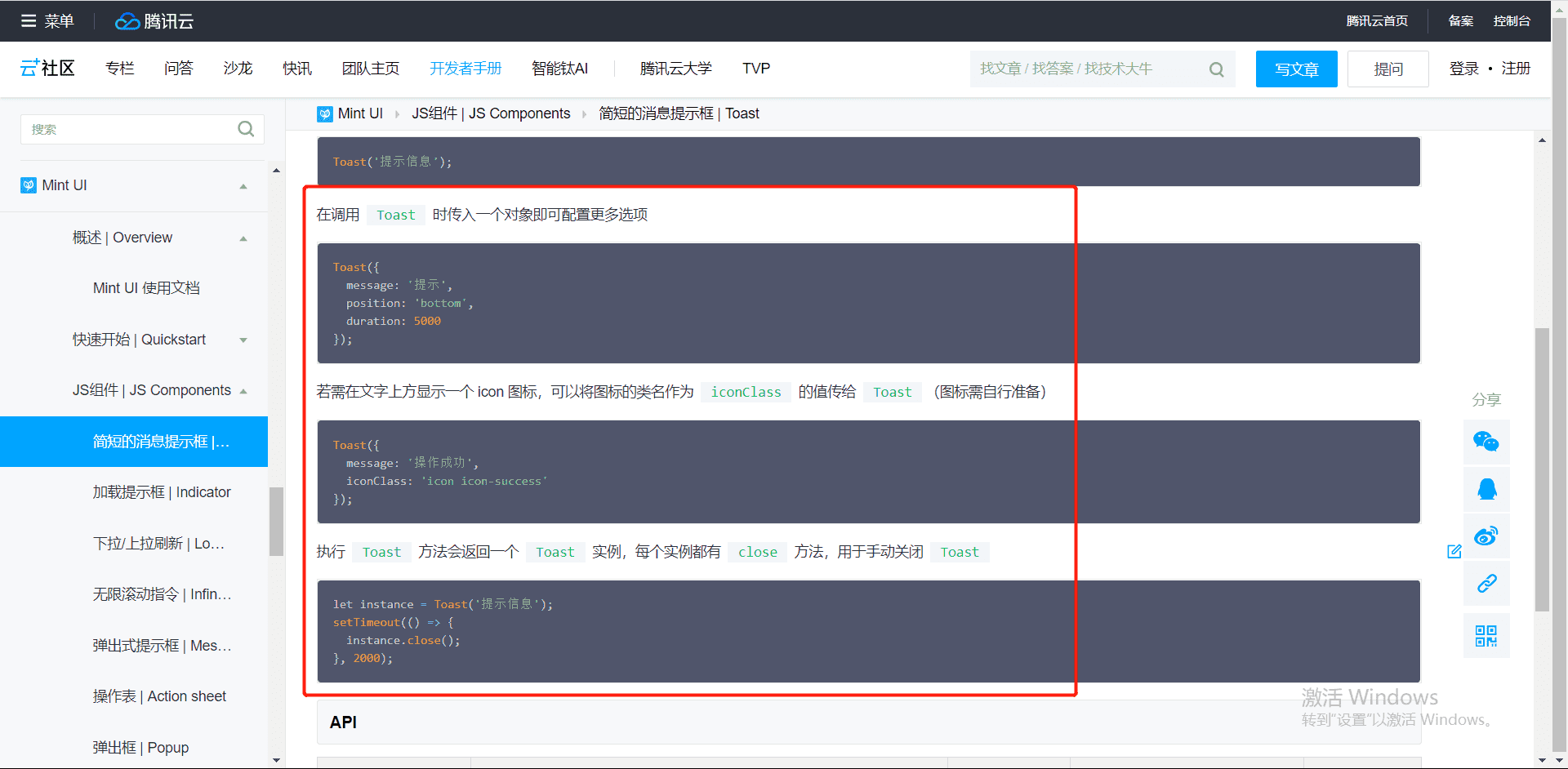
Task: Open the 团队主页 nav item
Action: click(371, 69)
